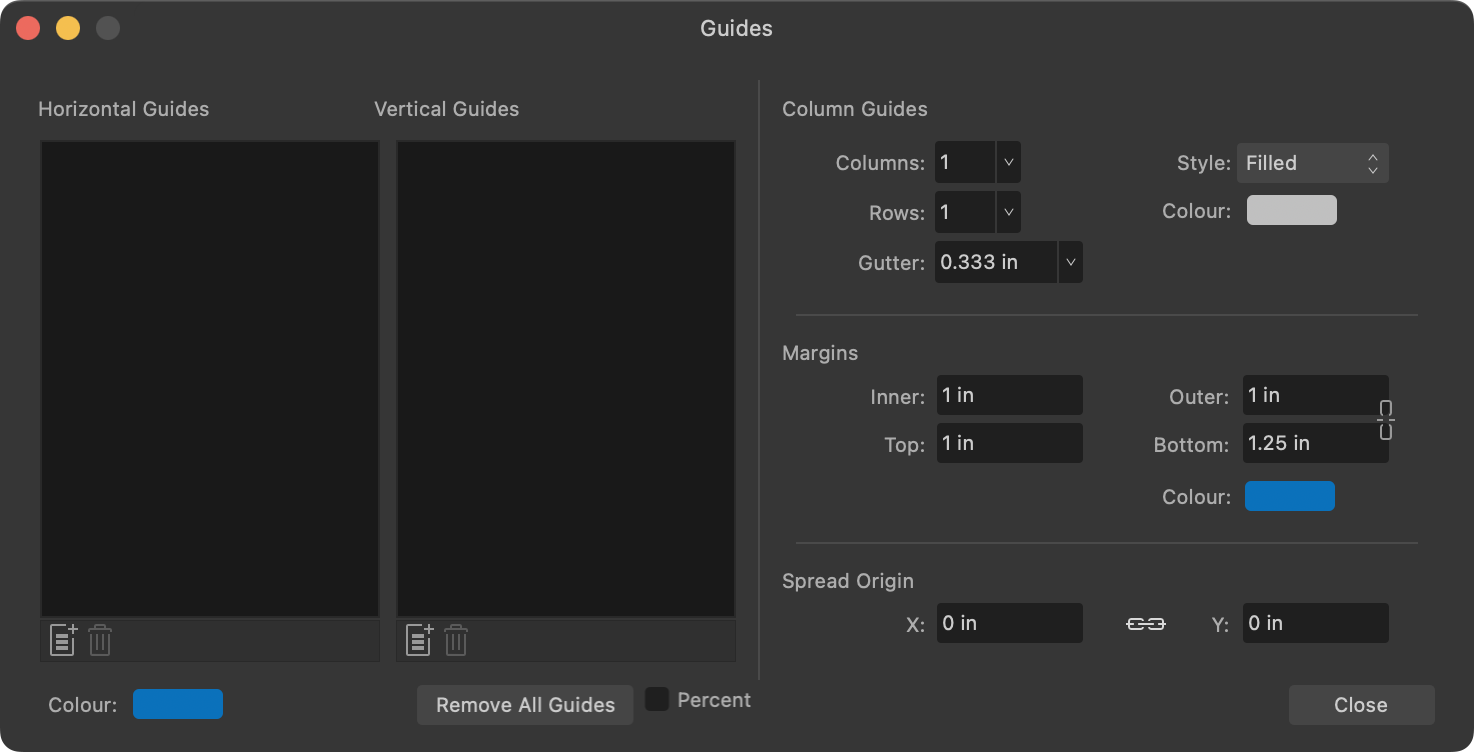Open the Margins colour swatch
Screen dimensions: 1474x752
click(1289, 496)
